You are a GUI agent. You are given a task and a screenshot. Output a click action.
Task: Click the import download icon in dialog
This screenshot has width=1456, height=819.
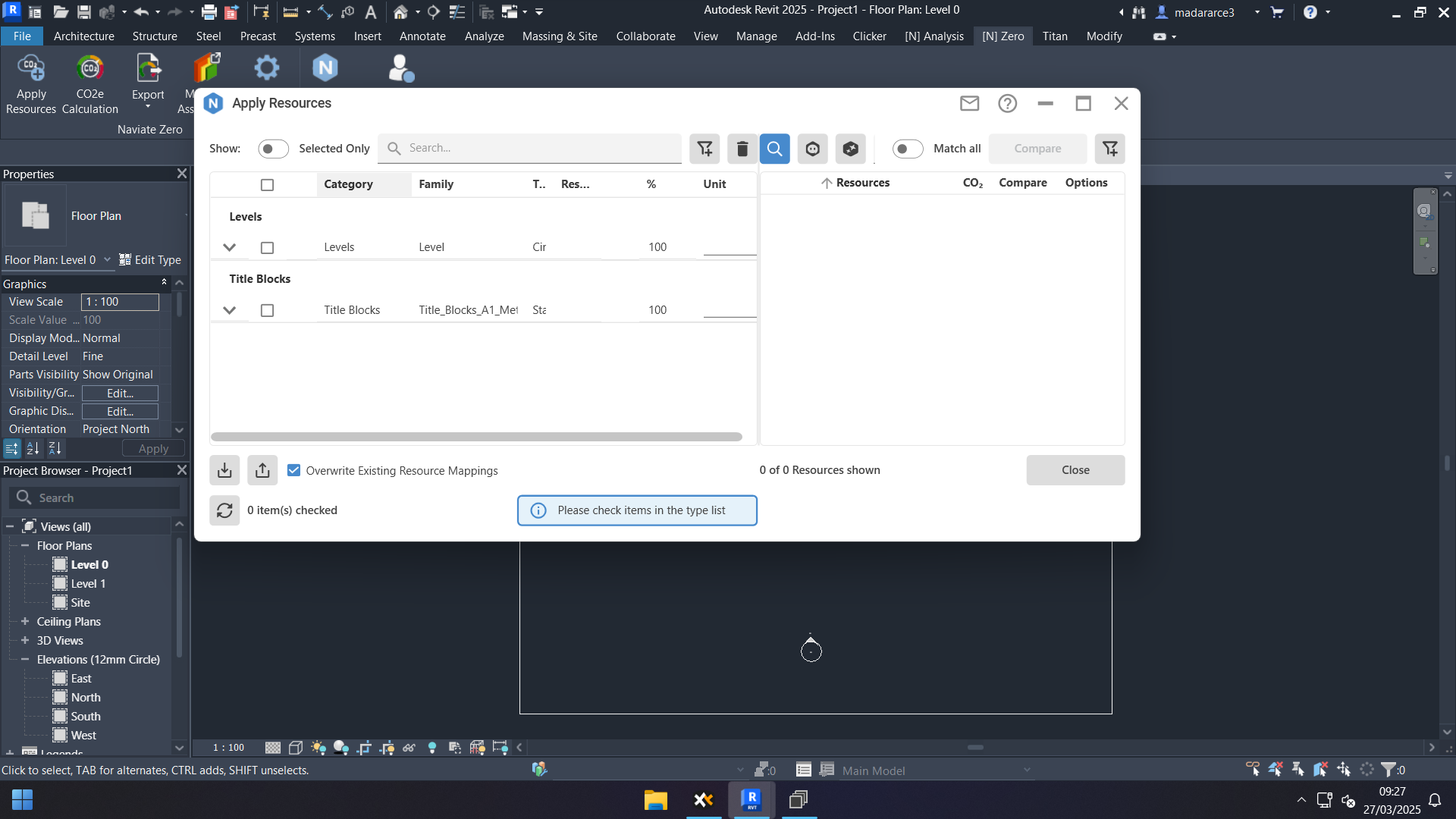tap(224, 470)
